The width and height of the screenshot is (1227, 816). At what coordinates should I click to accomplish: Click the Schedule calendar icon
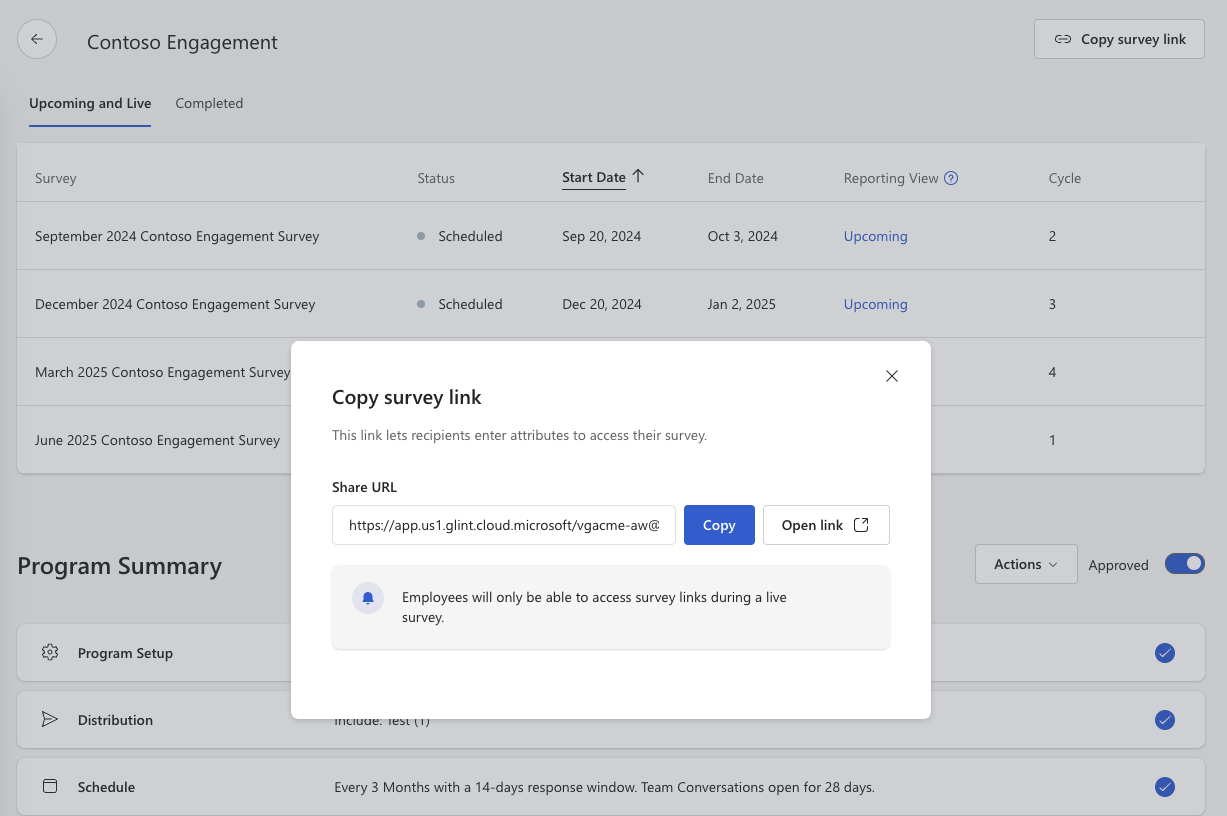coord(50,787)
